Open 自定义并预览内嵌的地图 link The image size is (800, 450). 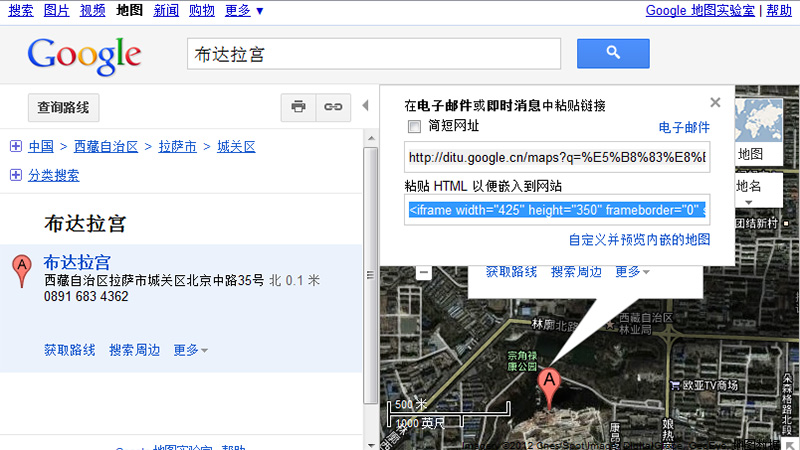639,239
